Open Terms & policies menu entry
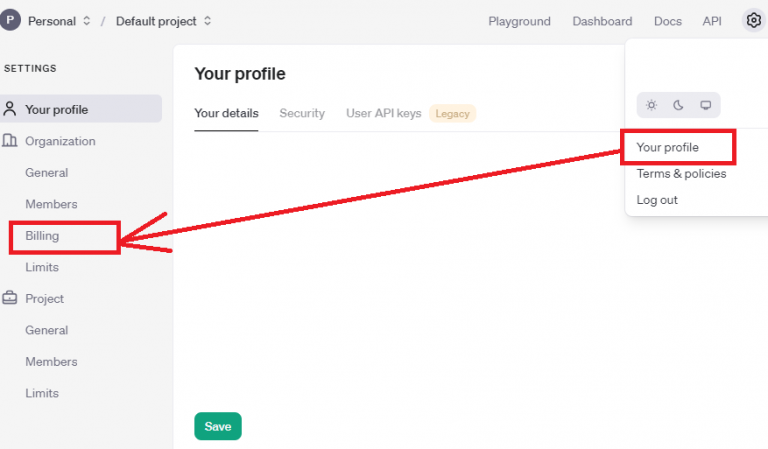The height and width of the screenshot is (449, 768). (681, 174)
